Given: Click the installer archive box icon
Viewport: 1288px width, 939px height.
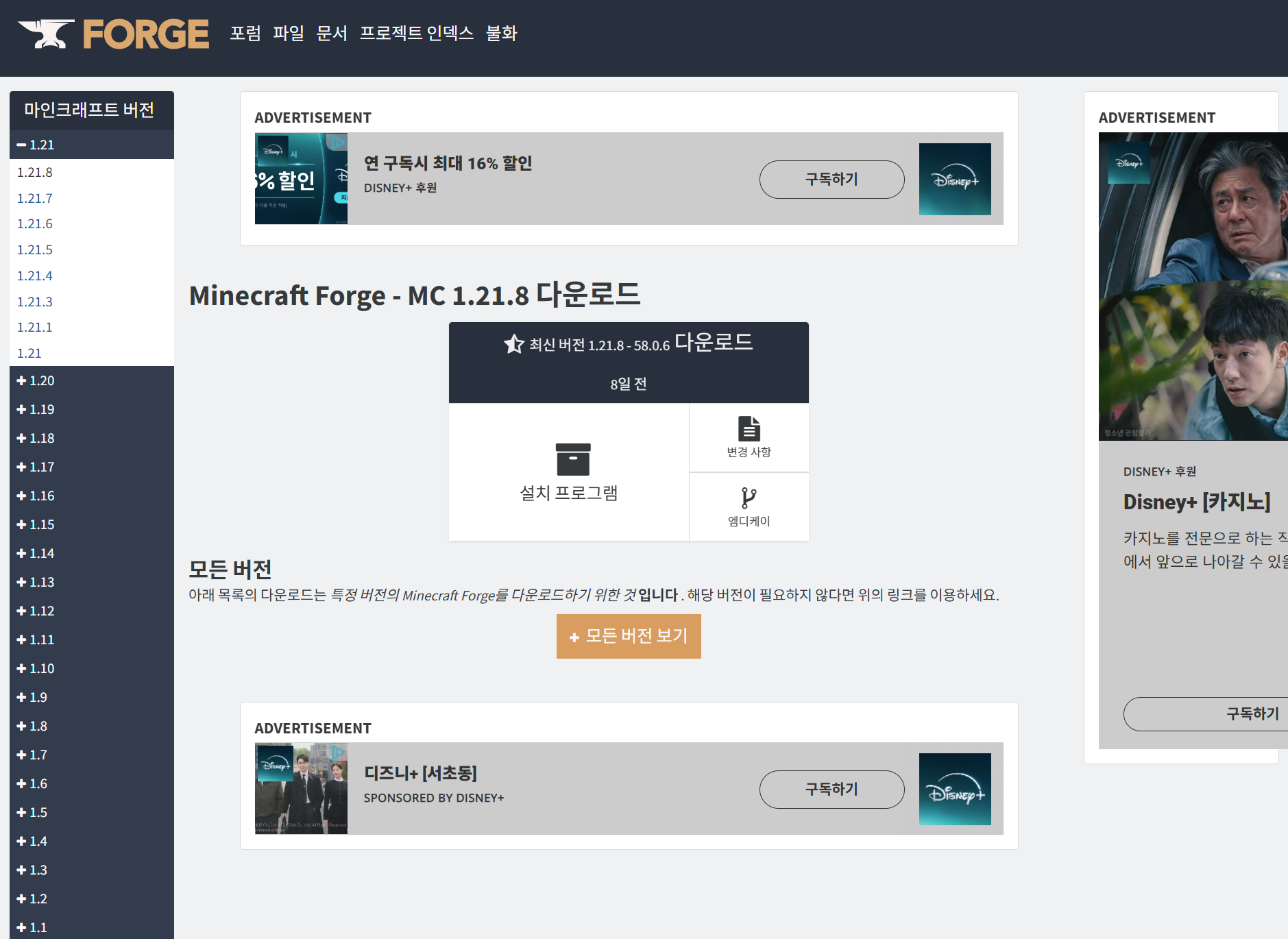Looking at the screenshot, I should click(573, 459).
